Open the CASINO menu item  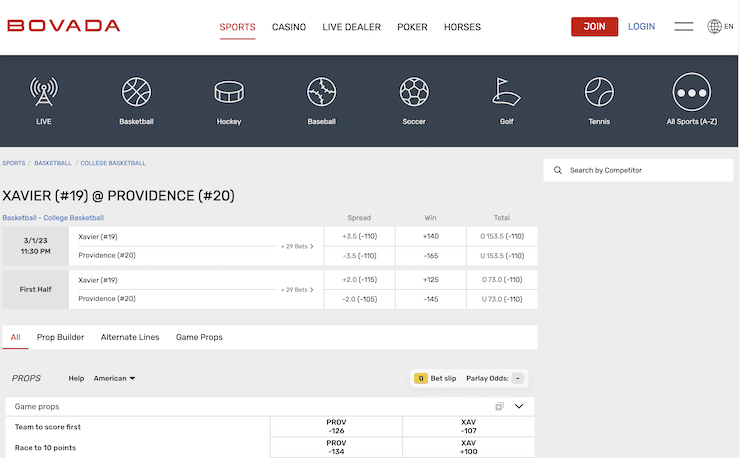tap(289, 27)
